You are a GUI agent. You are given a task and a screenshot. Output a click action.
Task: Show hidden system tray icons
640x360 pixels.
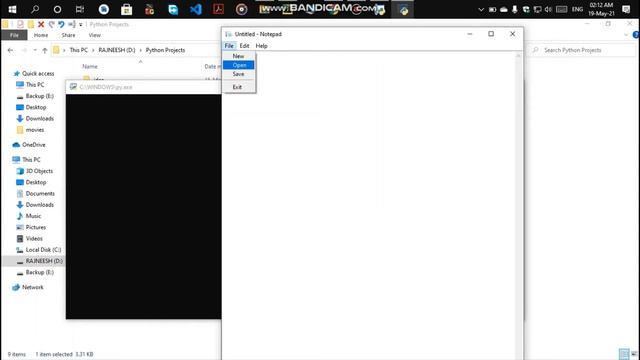481,9
